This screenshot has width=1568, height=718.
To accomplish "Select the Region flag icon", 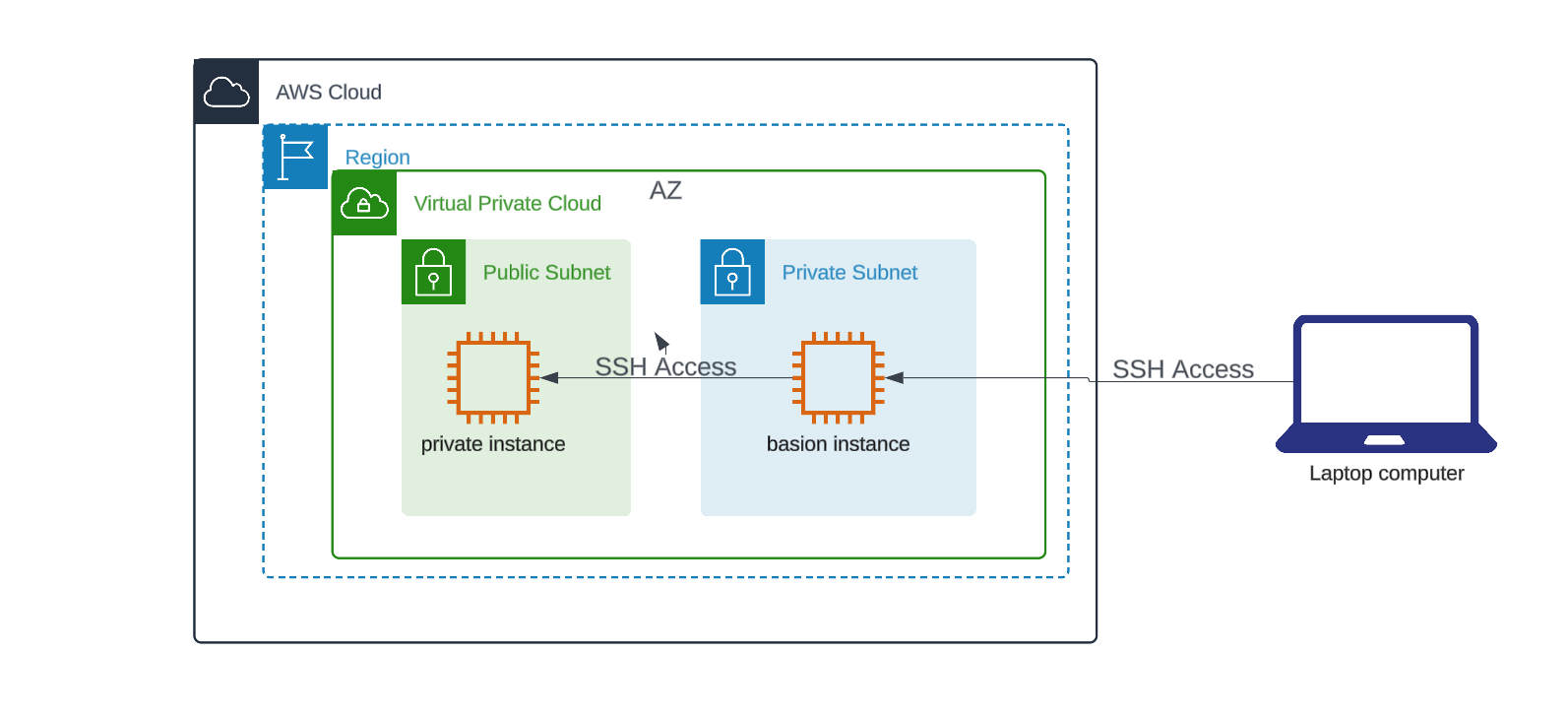I will (295, 157).
